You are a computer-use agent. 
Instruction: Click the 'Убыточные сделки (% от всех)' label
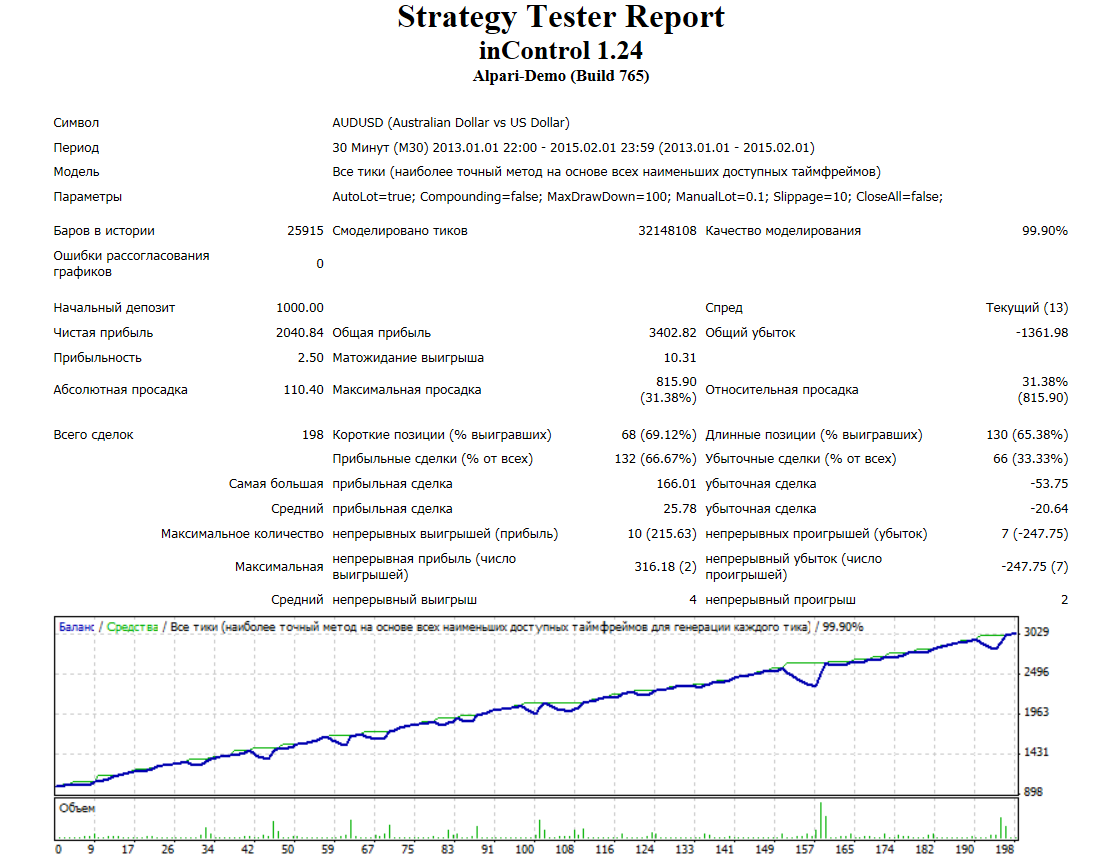[x=801, y=459]
